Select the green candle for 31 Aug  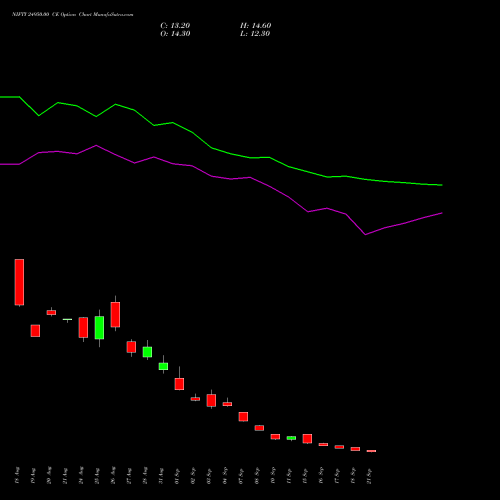163,366
